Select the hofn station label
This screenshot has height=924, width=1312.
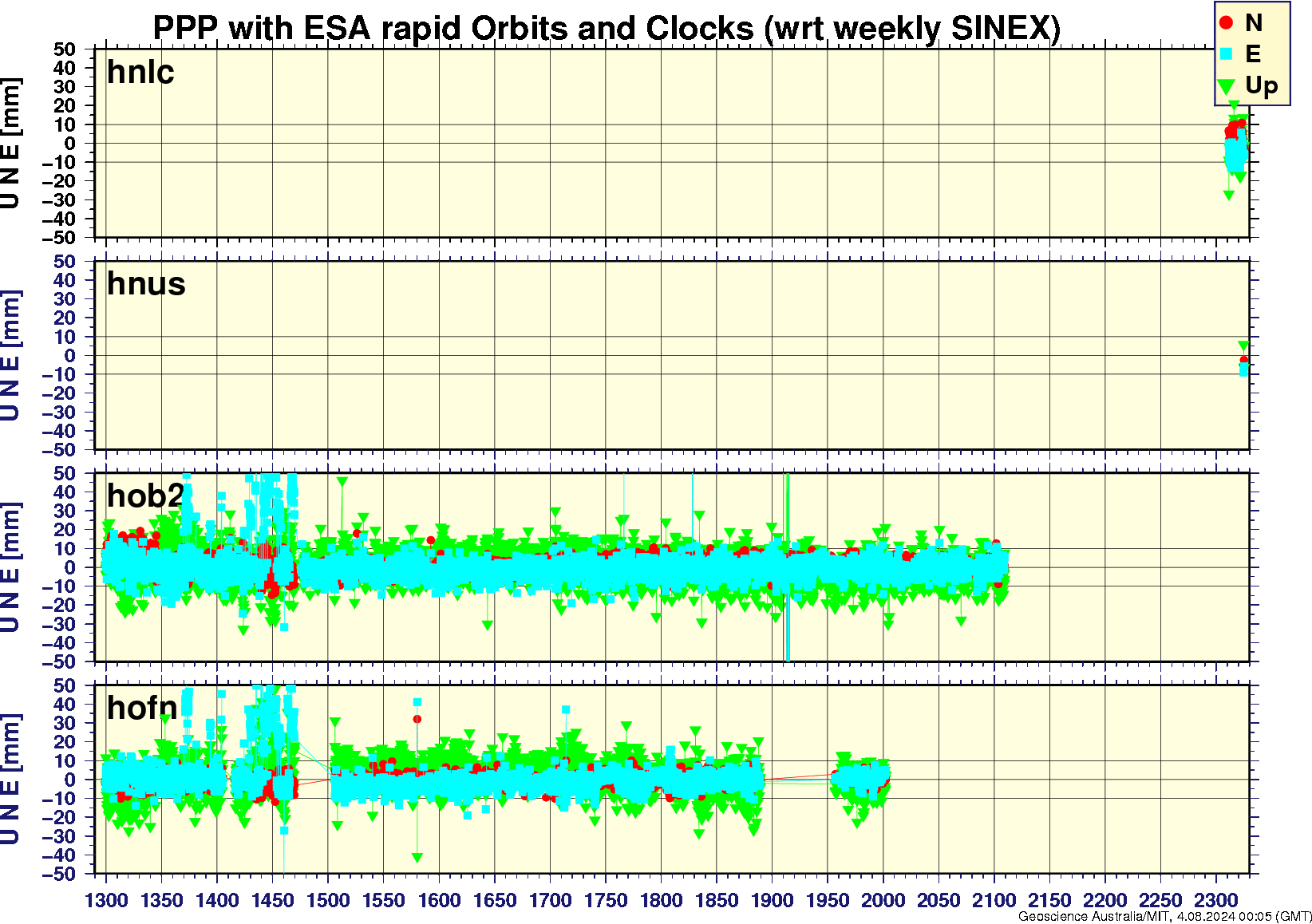coord(142,708)
